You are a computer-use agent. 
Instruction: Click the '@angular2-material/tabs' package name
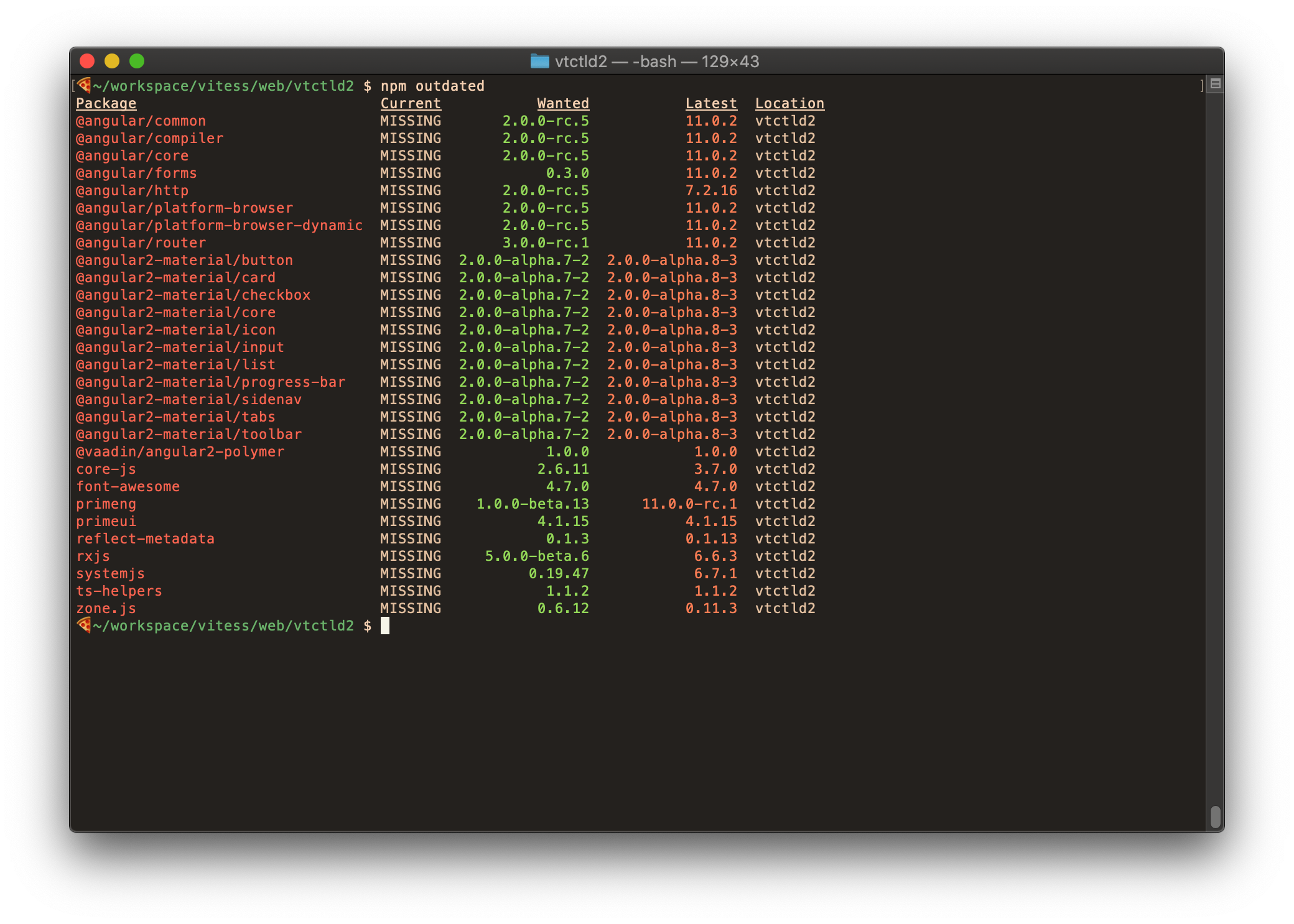(x=176, y=417)
